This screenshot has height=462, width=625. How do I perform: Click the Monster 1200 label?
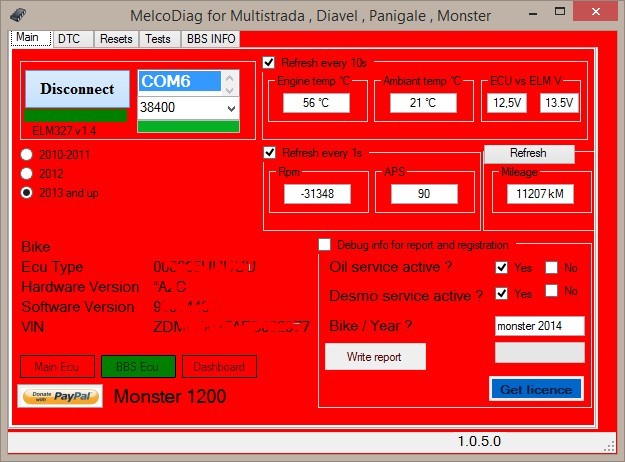[170, 396]
